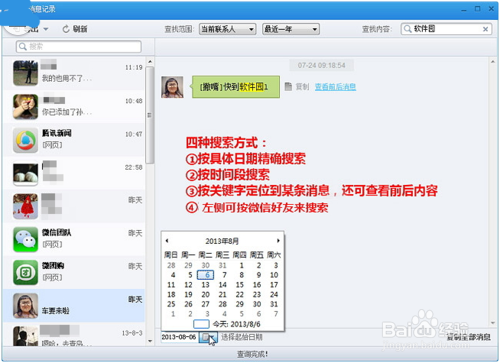Open the 当前联系人 search range dropdown

[x=227, y=29]
